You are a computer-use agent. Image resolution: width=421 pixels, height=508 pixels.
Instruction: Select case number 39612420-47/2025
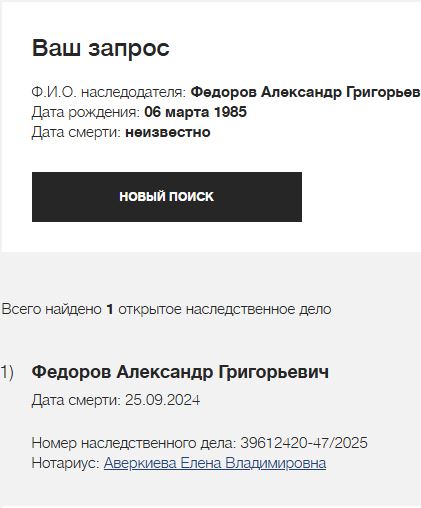304,443
